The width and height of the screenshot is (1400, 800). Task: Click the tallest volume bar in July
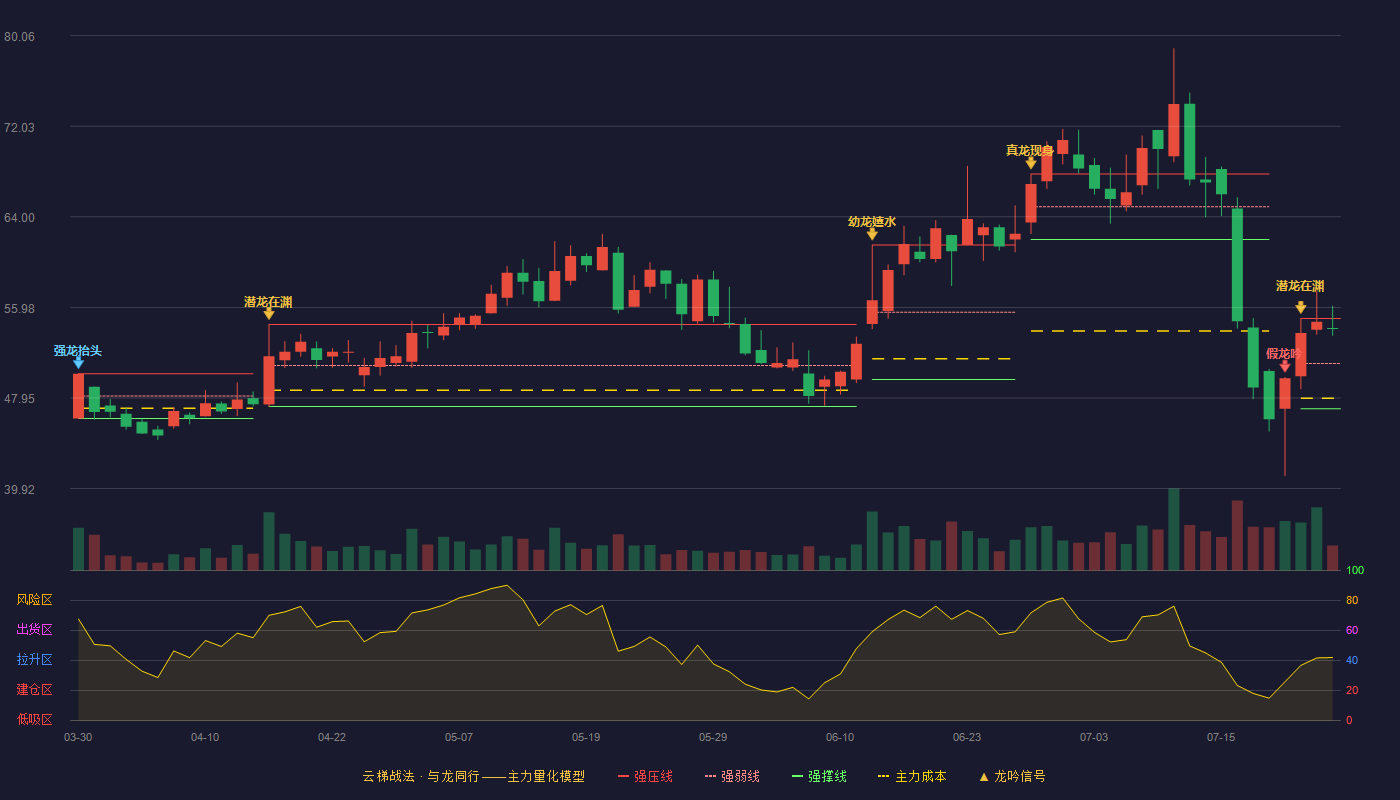[x=1174, y=529]
